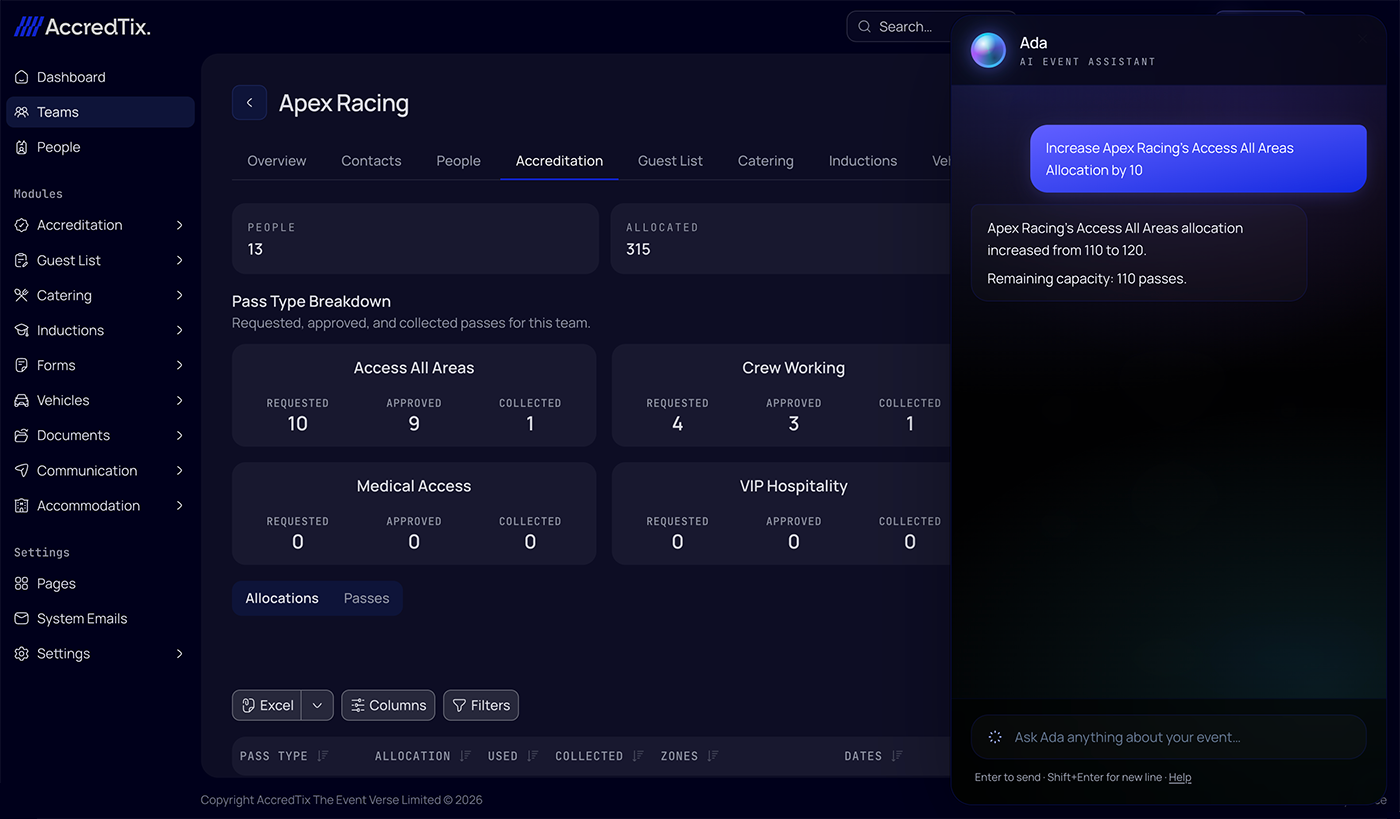1400x819 pixels.
Task: Click the Allocated 315 stat card
Action: [x=781, y=239]
